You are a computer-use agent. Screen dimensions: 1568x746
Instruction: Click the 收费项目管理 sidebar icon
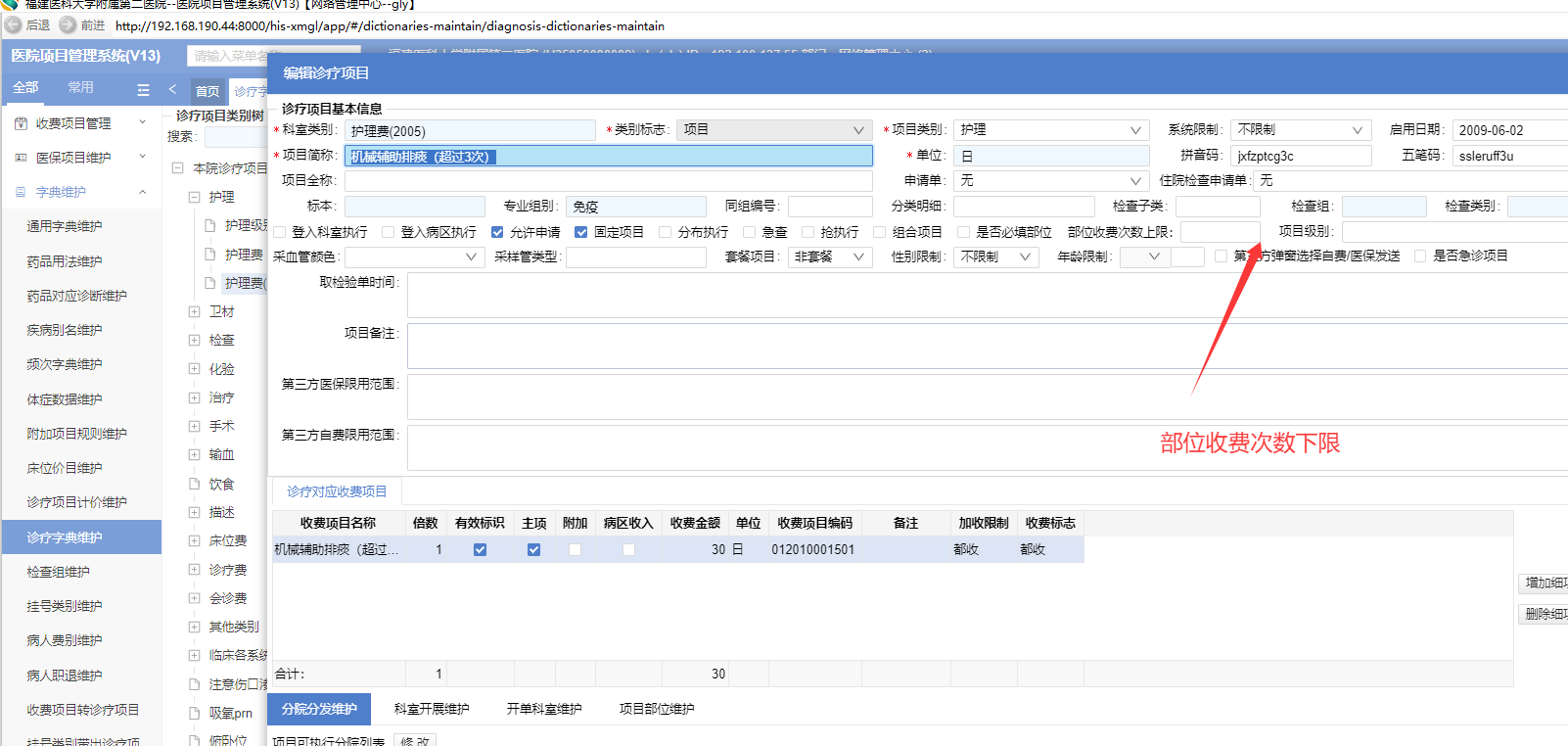21,123
